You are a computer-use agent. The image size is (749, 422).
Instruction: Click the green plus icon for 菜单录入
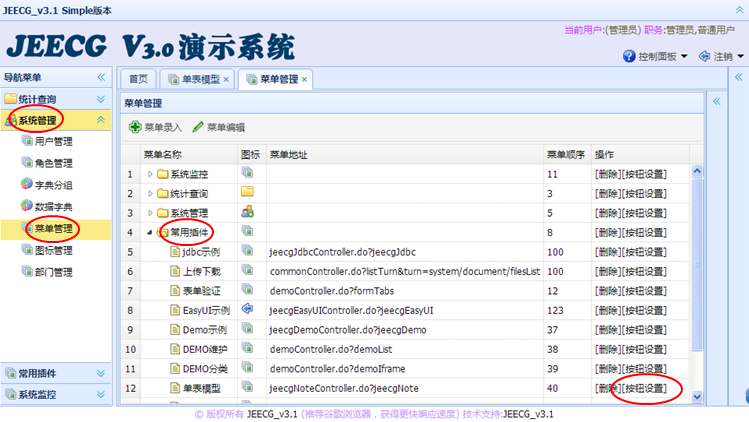[135, 127]
